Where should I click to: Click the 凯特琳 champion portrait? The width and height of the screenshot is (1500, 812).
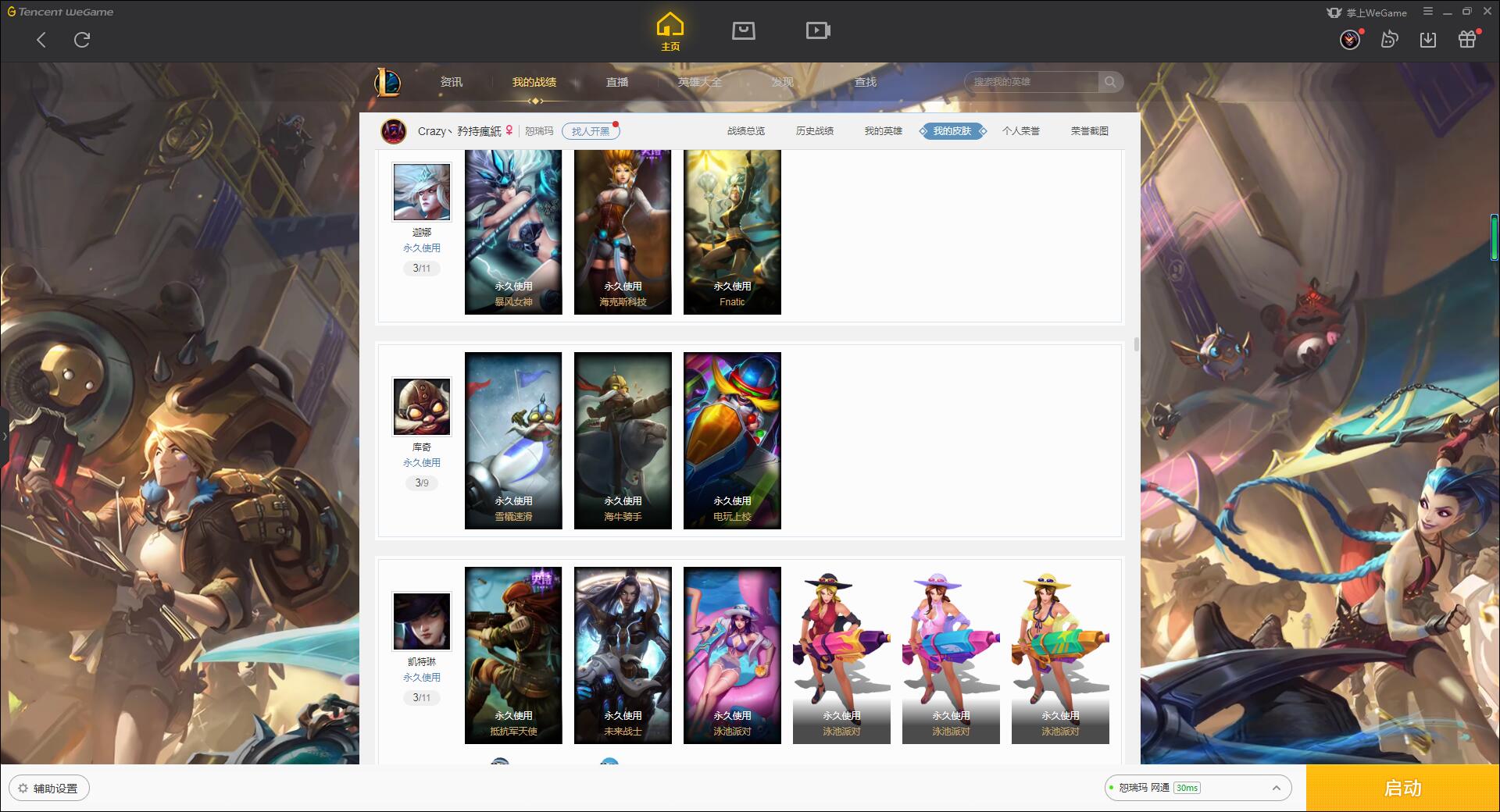tap(422, 621)
